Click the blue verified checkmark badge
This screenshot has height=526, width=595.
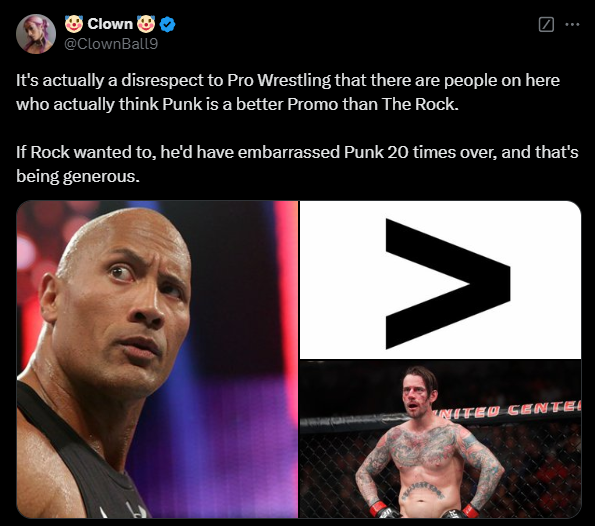point(167,24)
